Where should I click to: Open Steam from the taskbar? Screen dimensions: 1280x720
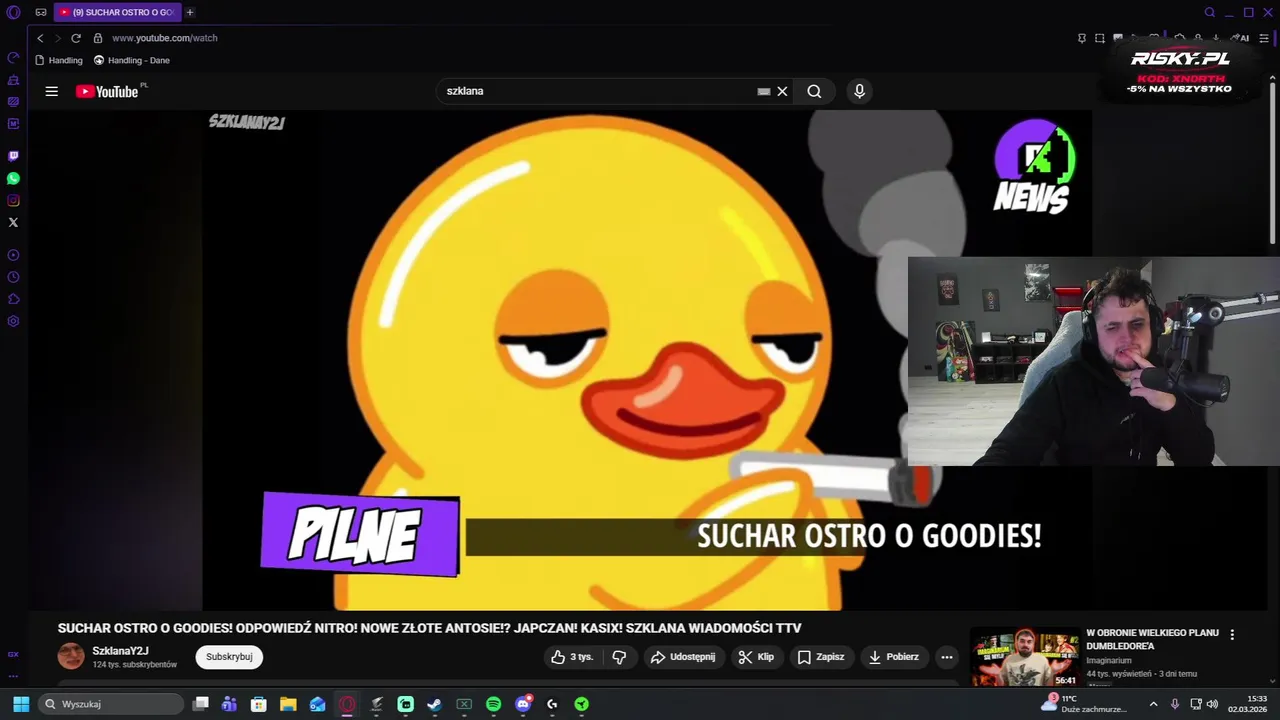[x=434, y=704]
